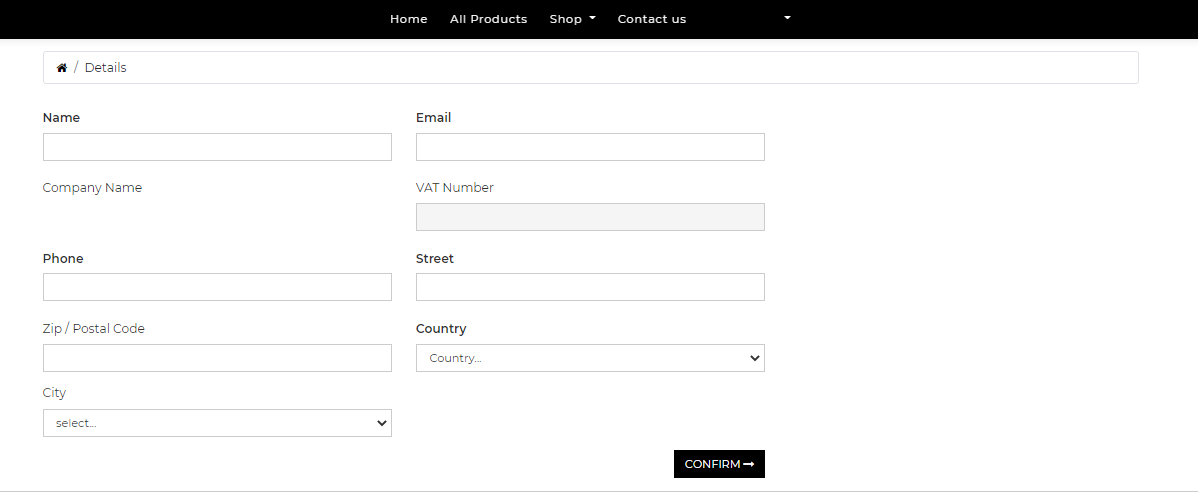This screenshot has width=1198, height=493.
Task: Expand the Shop dropdown menu
Action: [x=572, y=19]
